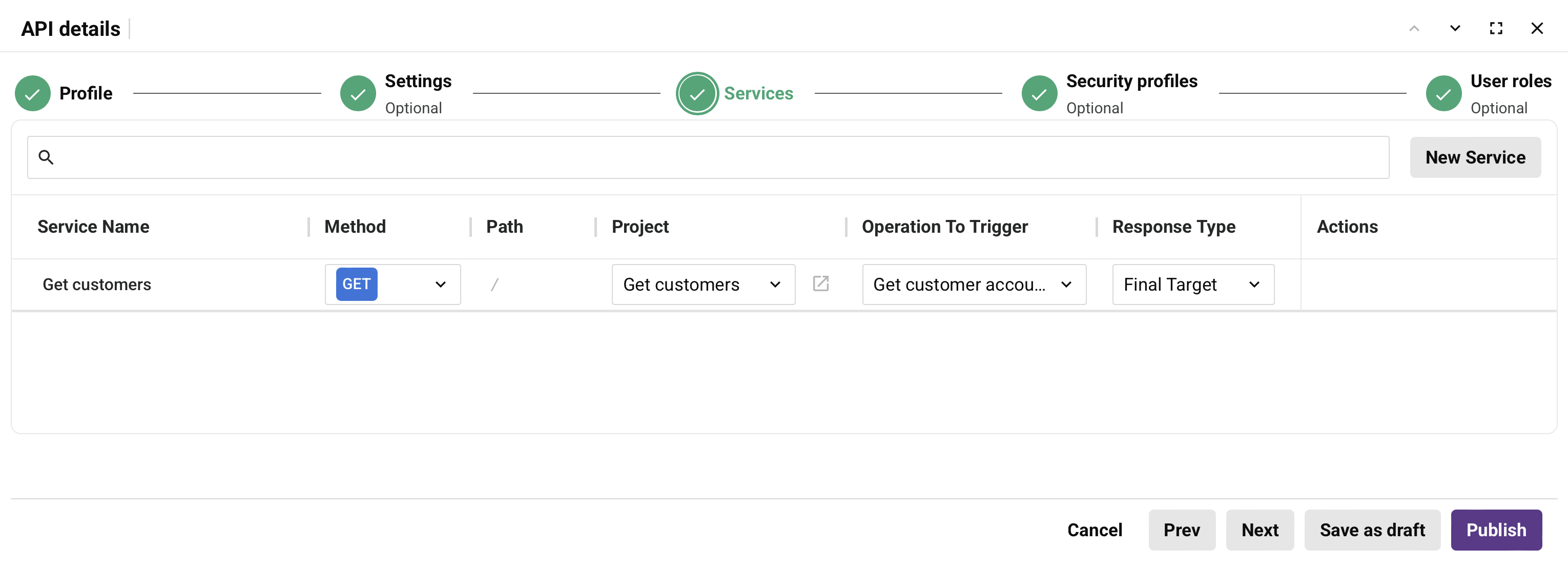Click the New Service button

coord(1475,158)
